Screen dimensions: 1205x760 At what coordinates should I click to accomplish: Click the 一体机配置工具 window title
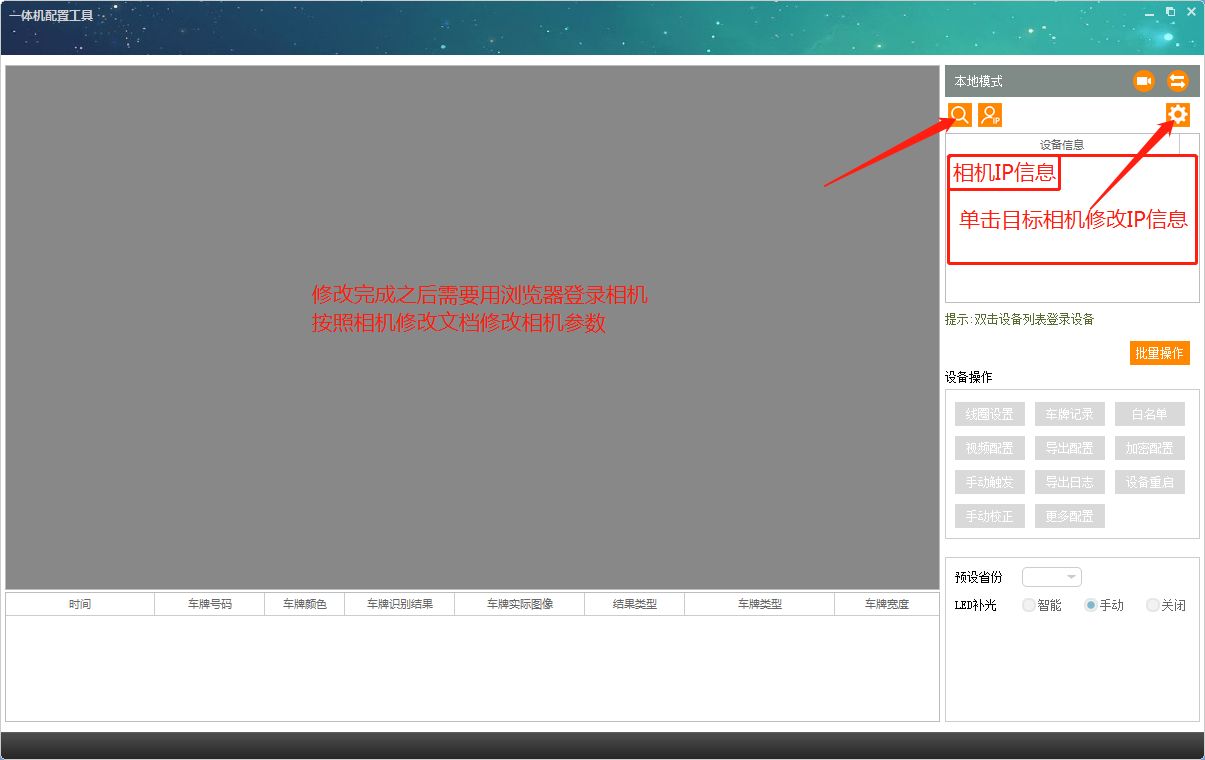coord(51,15)
